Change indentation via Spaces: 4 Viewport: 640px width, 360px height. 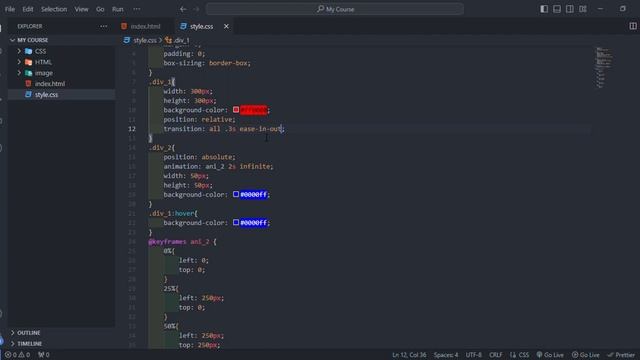446,355
